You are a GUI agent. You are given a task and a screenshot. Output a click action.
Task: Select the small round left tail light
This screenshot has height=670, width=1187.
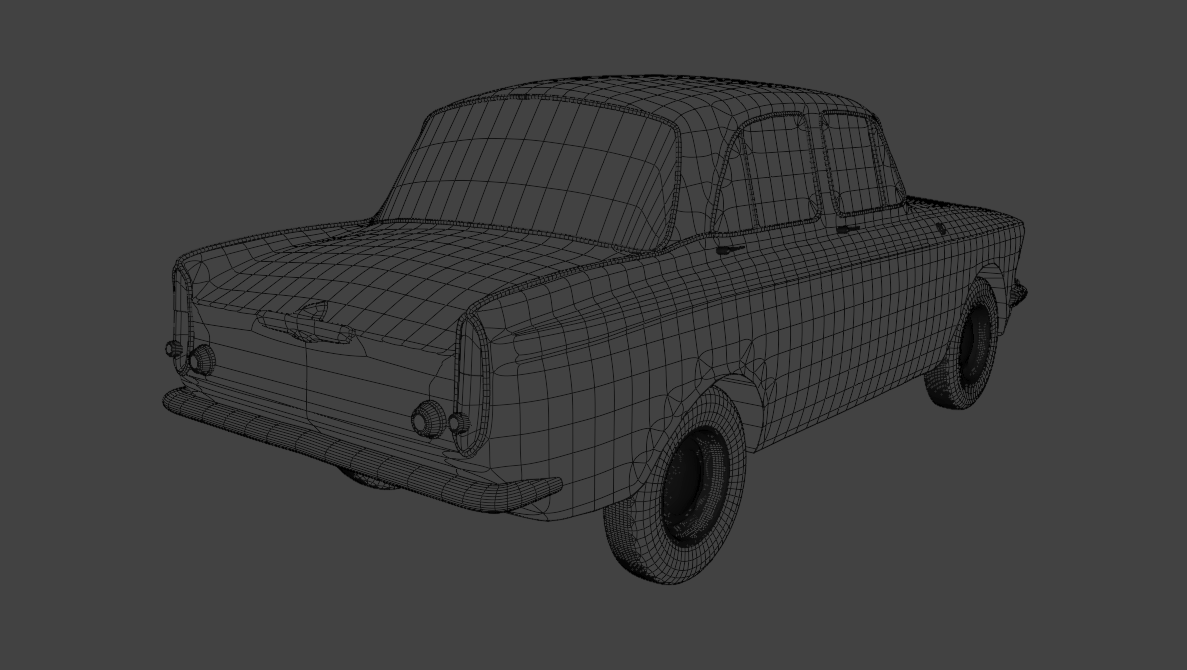point(174,349)
